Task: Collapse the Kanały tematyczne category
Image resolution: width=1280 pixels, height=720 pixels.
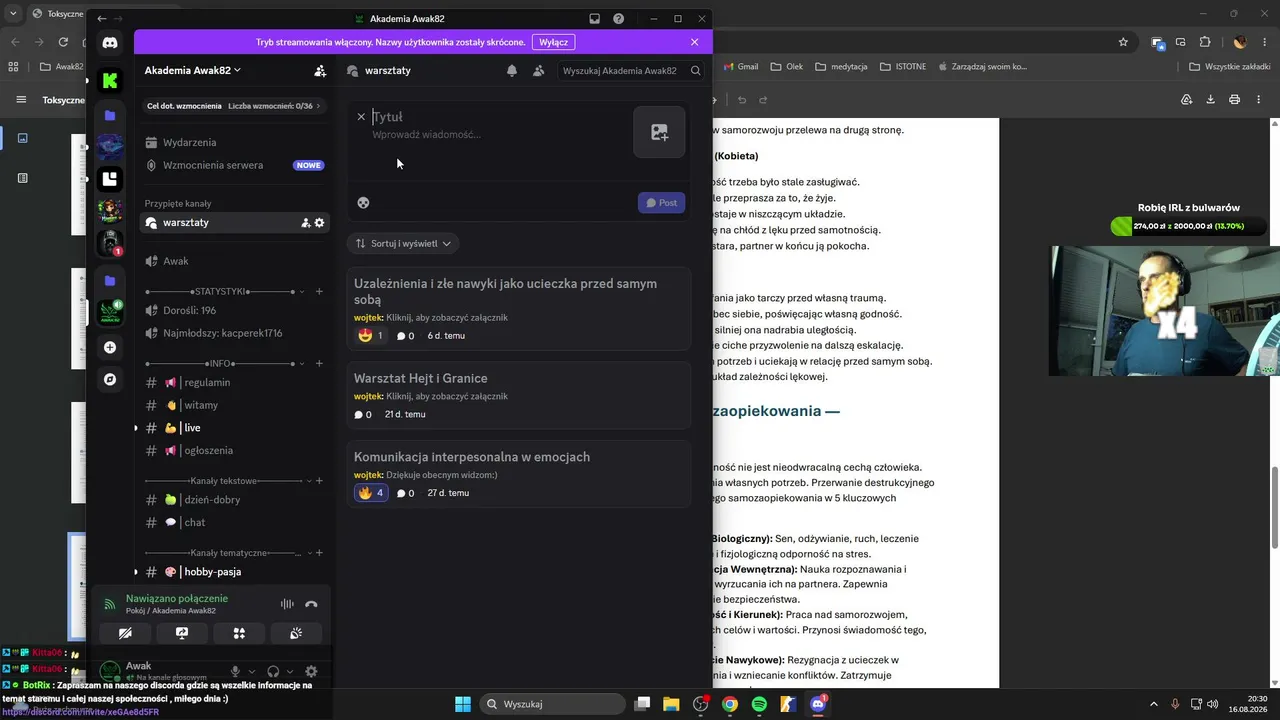Action: [227, 553]
